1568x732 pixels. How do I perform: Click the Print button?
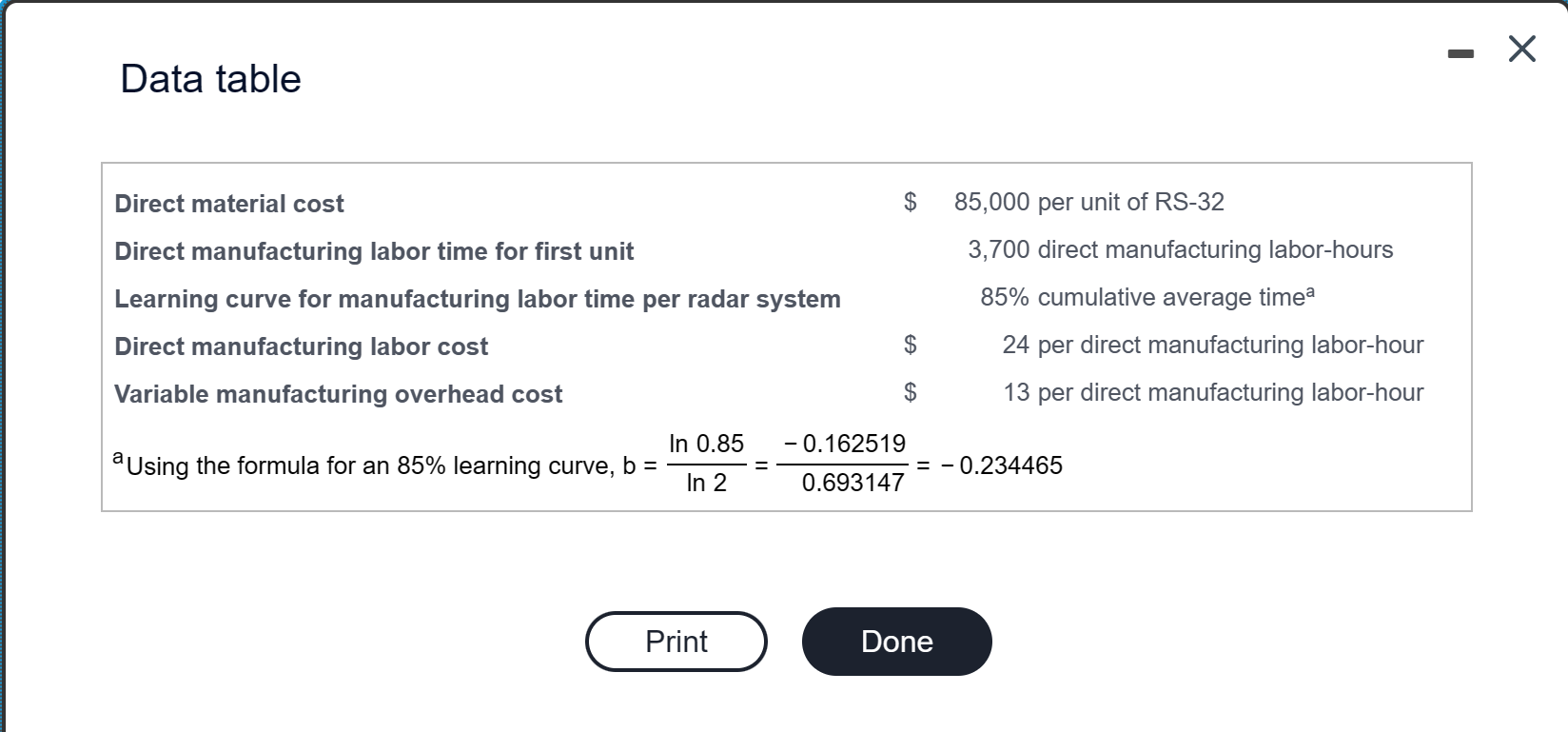(x=676, y=642)
